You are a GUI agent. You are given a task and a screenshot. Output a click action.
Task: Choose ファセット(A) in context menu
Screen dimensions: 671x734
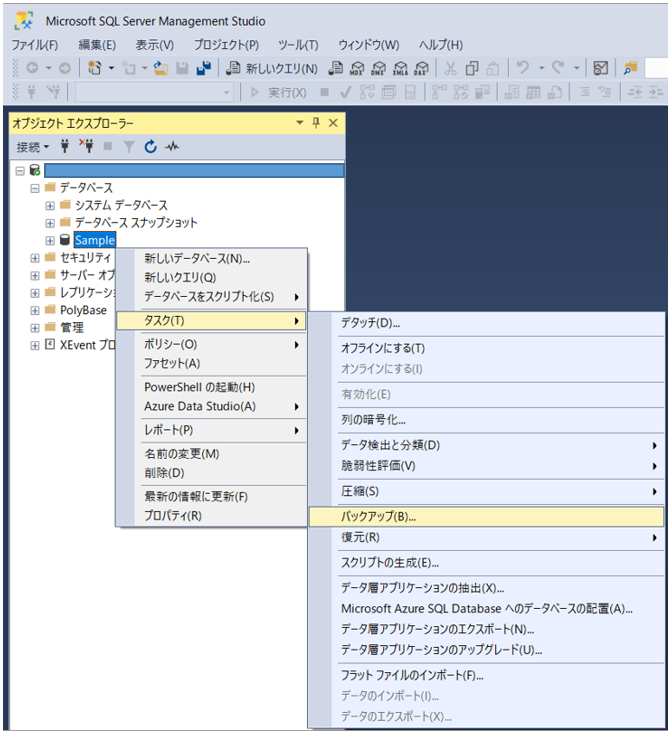pos(212,363)
